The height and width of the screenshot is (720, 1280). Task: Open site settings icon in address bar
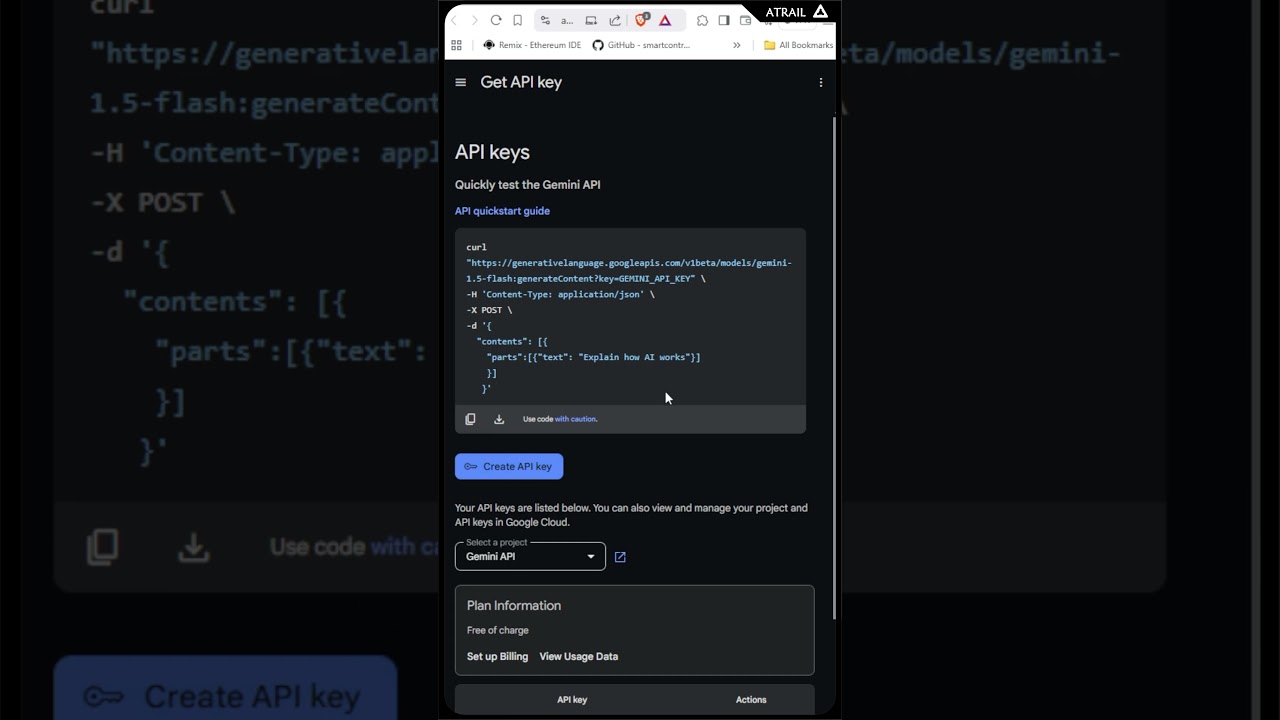click(545, 20)
